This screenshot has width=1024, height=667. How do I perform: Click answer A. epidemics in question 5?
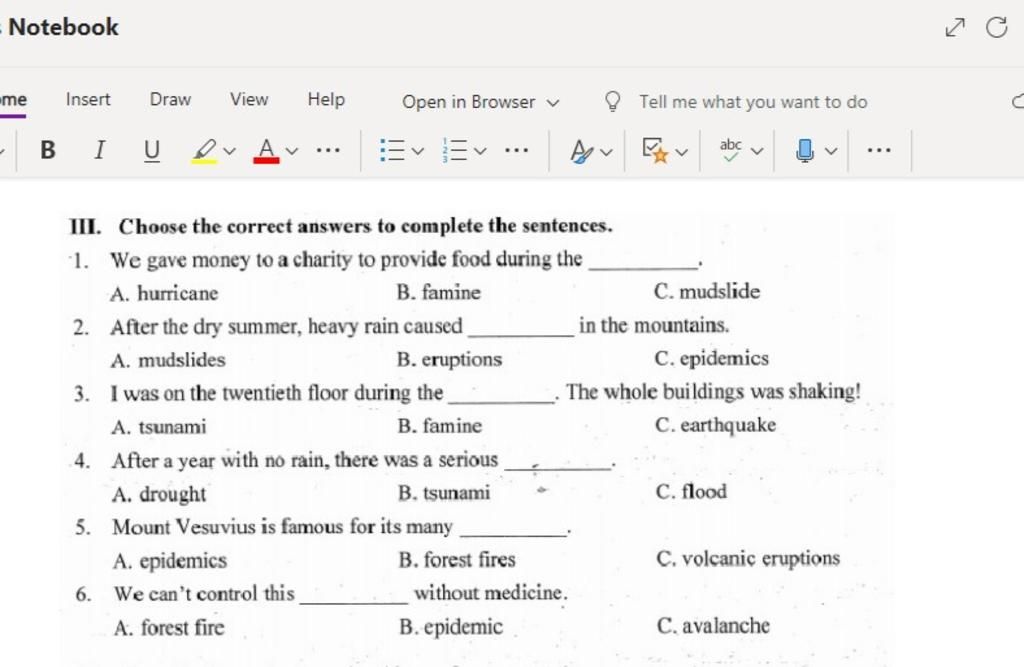(170, 561)
